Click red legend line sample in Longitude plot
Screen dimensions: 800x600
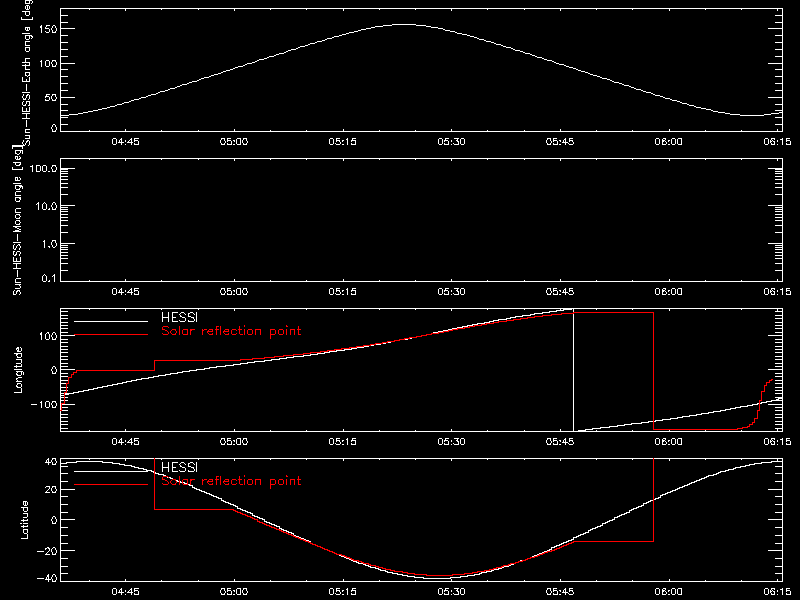coord(111,335)
